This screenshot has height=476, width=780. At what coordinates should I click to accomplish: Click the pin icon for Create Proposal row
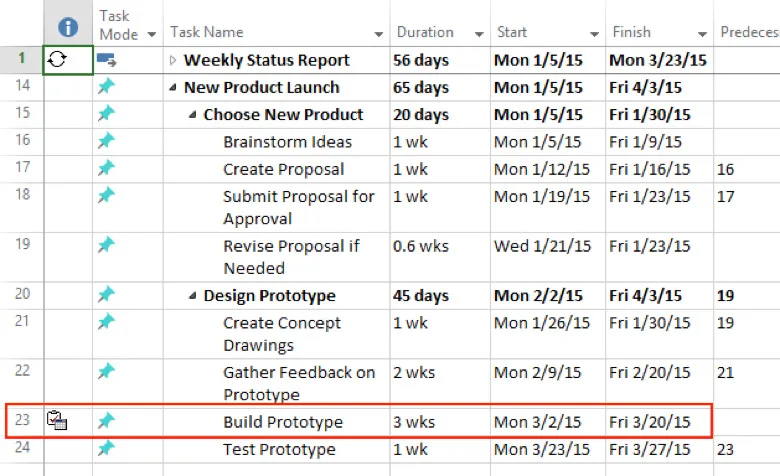[106, 168]
